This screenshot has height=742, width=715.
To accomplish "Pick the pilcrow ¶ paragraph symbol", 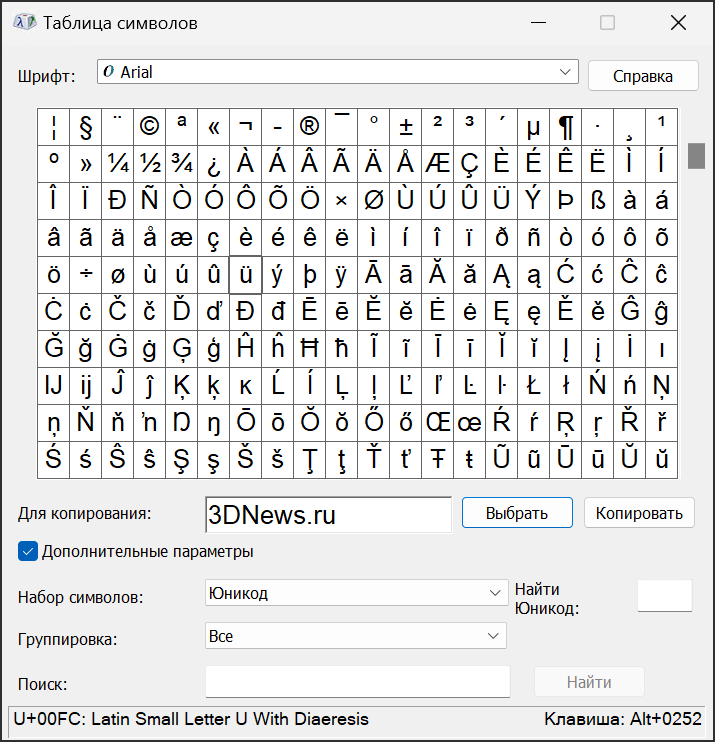I will click(x=565, y=127).
